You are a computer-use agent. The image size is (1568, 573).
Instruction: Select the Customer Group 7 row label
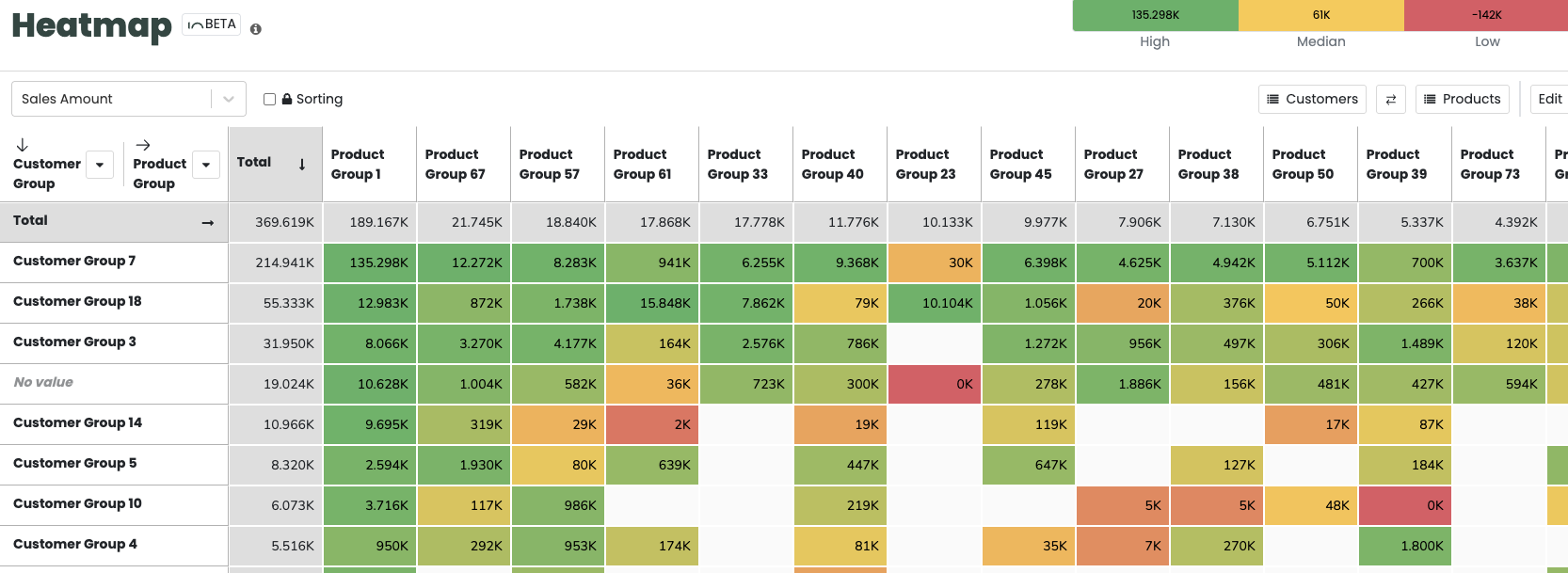[x=75, y=263]
